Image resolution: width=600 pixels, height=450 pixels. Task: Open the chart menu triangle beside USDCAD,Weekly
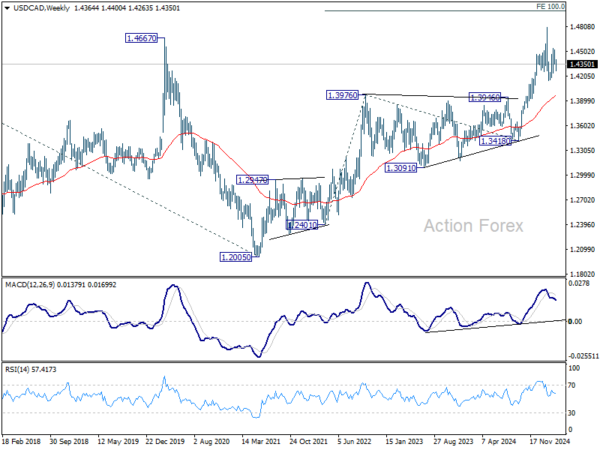point(7,8)
